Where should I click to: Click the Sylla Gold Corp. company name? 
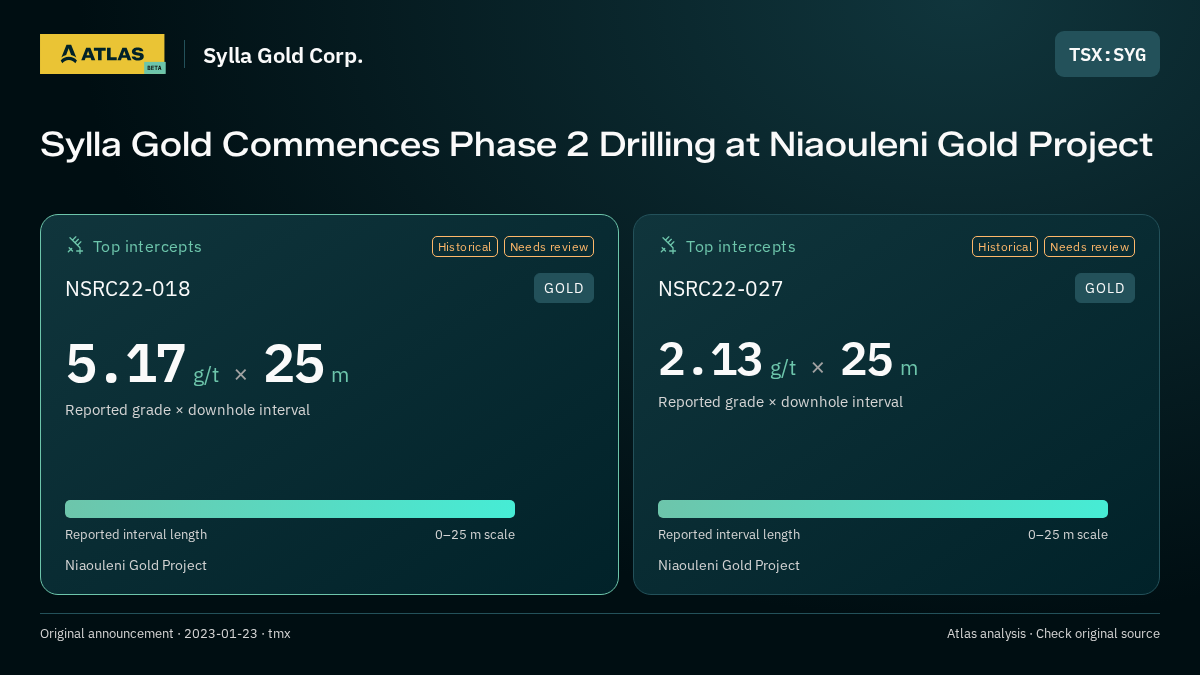click(x=283, y=55)
